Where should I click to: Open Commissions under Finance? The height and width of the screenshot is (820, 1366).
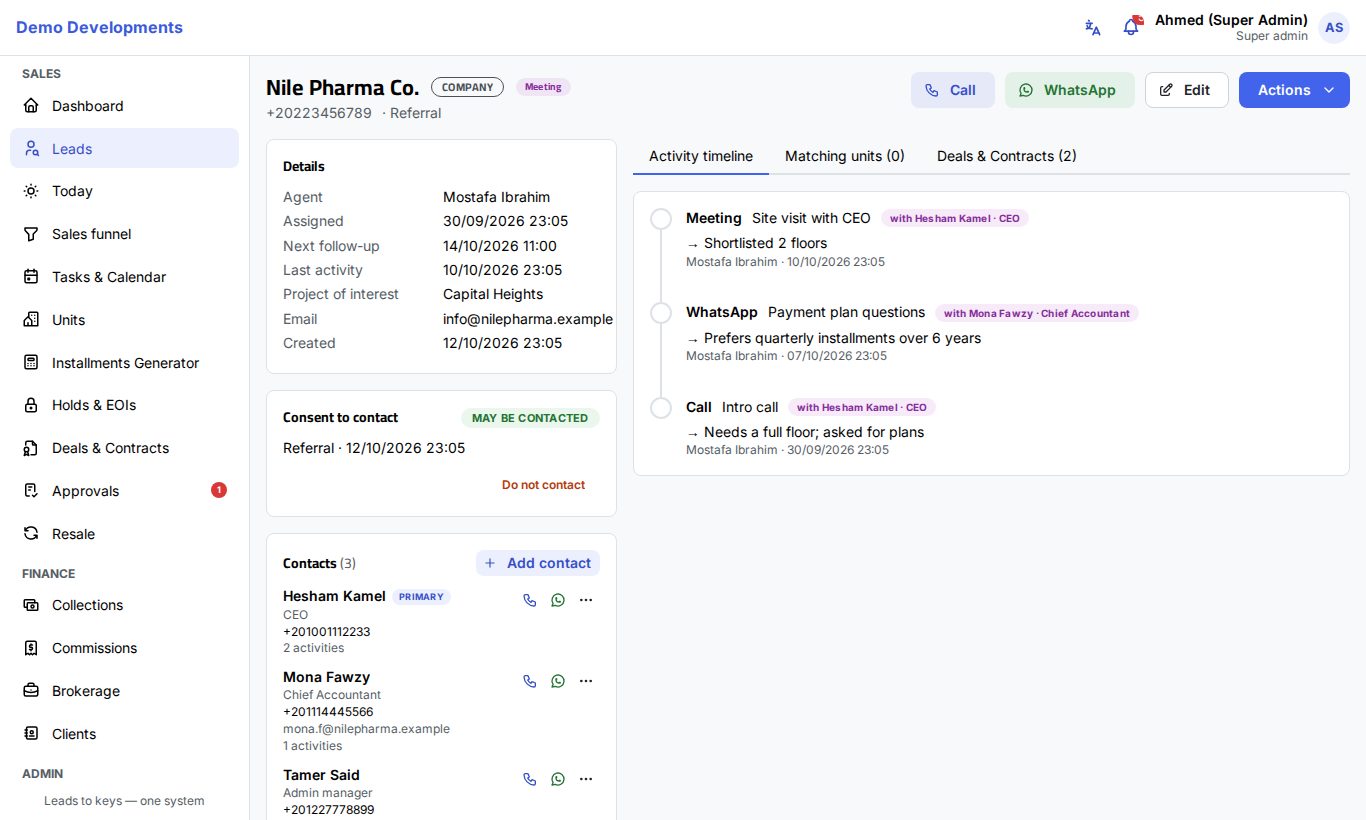click(124, 648)
